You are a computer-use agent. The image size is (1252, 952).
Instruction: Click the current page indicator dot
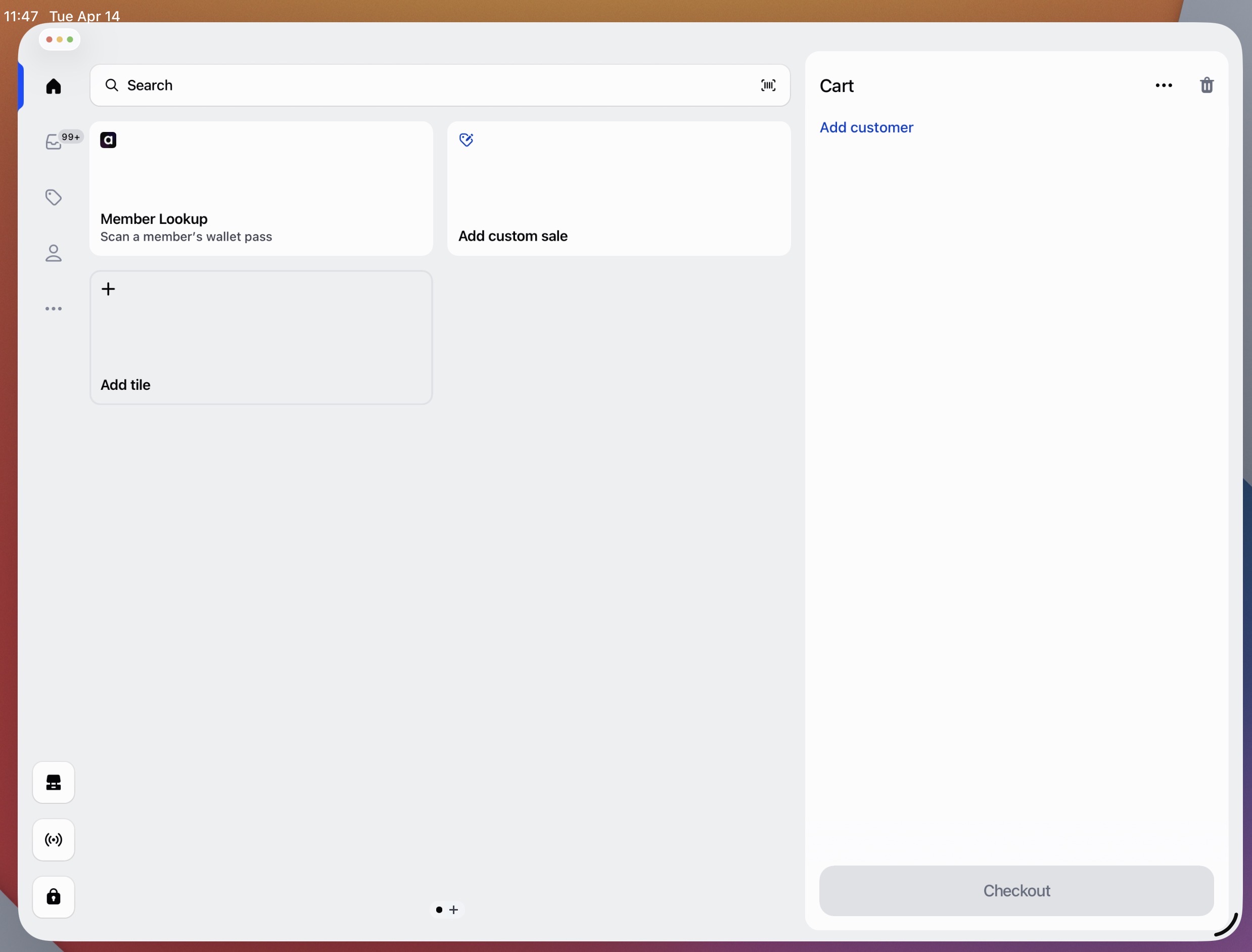pos(439,910)
